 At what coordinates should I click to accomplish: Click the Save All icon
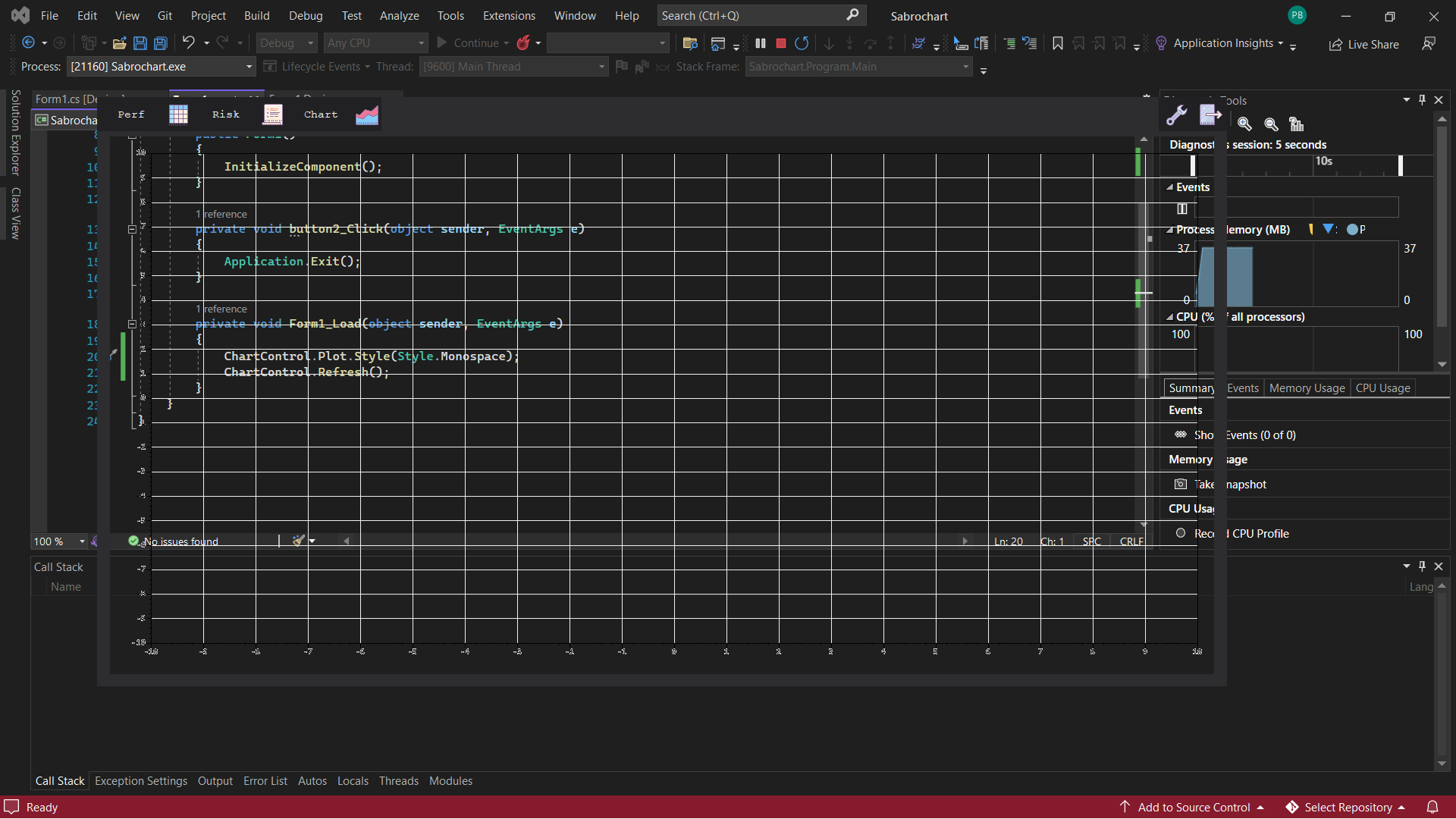click(161, 43)
